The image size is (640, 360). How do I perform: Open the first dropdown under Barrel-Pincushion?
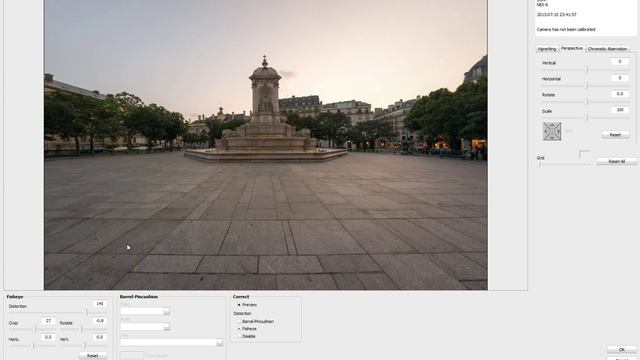coord(145,311)
